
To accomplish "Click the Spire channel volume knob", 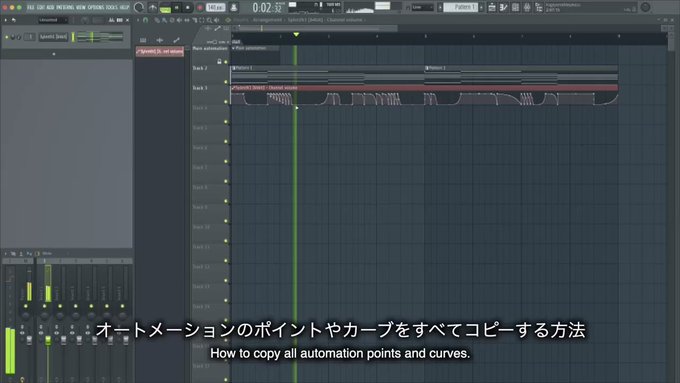I will click(x=19, y=37).
